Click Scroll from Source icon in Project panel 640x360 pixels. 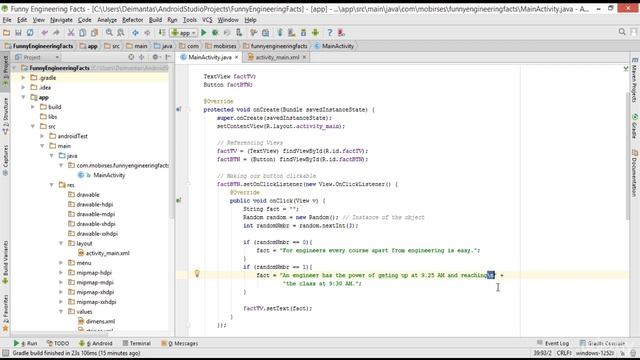click(131, 57)
